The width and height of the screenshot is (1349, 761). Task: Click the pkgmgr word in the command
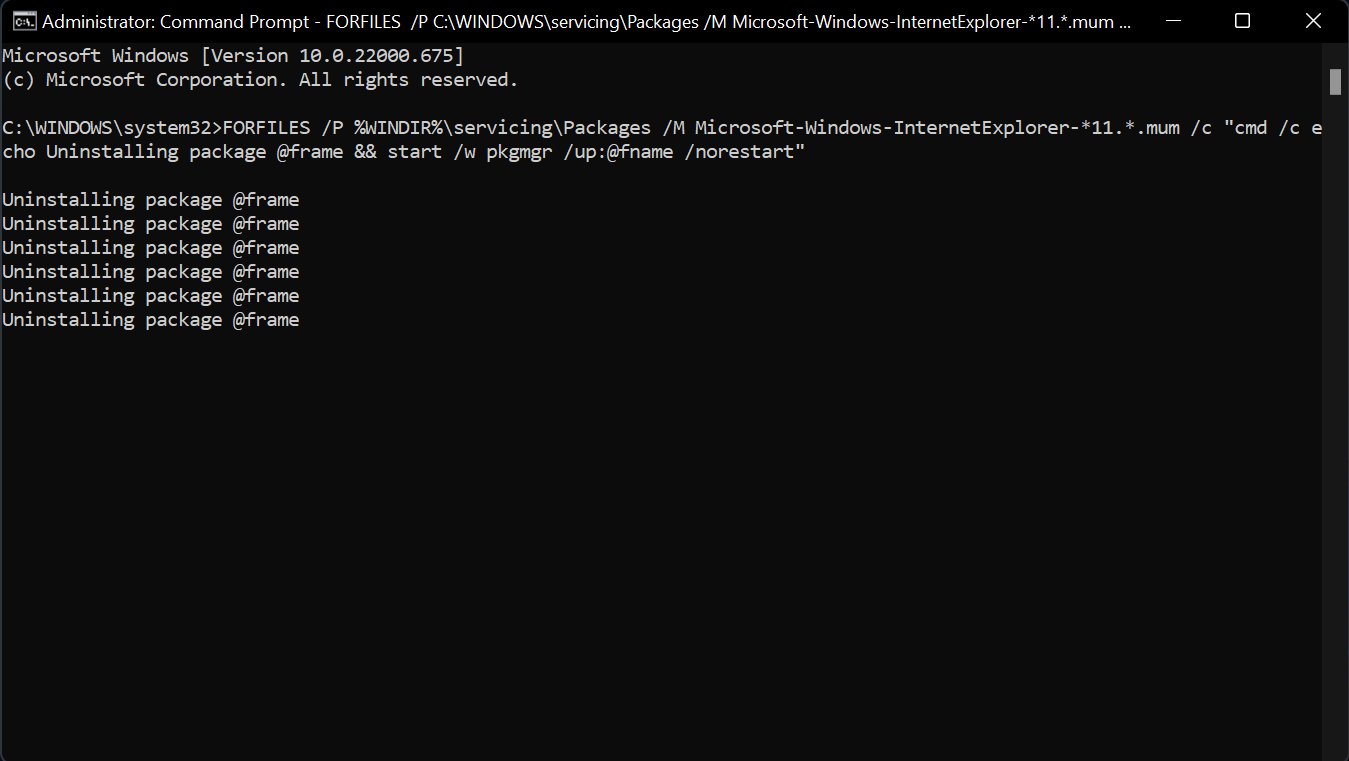coord(519,152)
